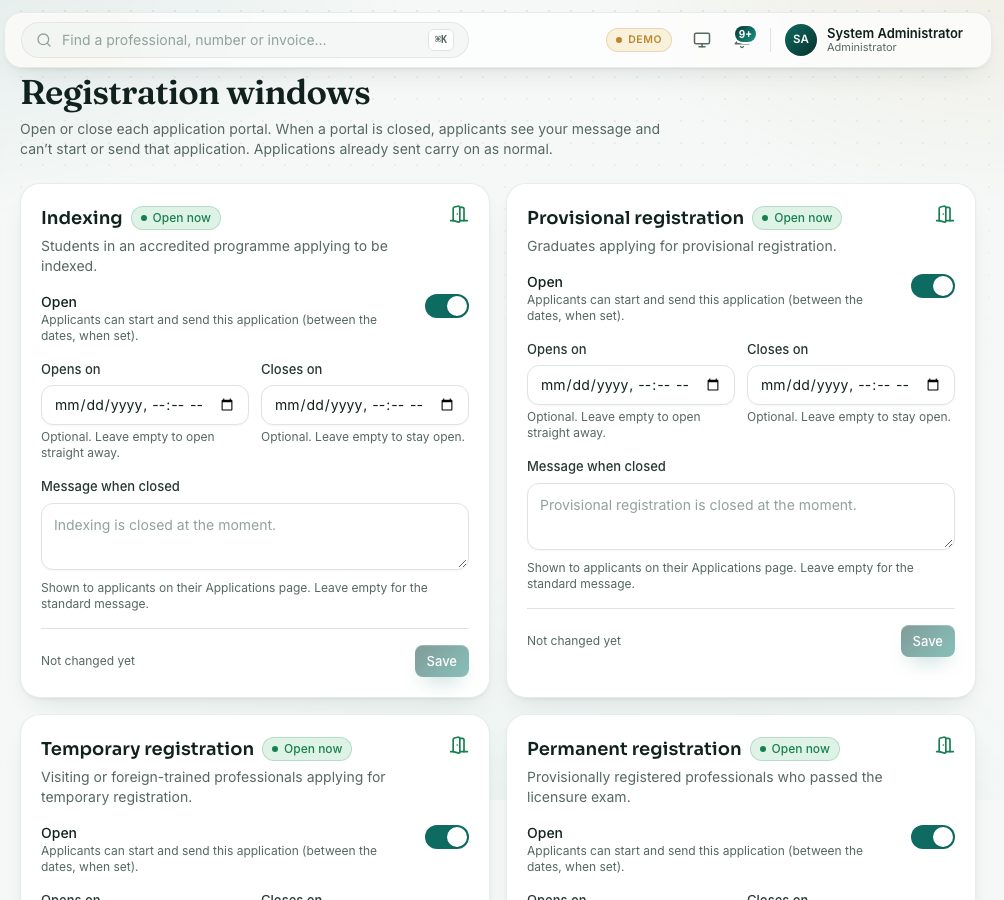The width and height of the screenshot is (1004, 900).
Task: Click Not changed yet in Provisional card
Action: coord(574,641)
